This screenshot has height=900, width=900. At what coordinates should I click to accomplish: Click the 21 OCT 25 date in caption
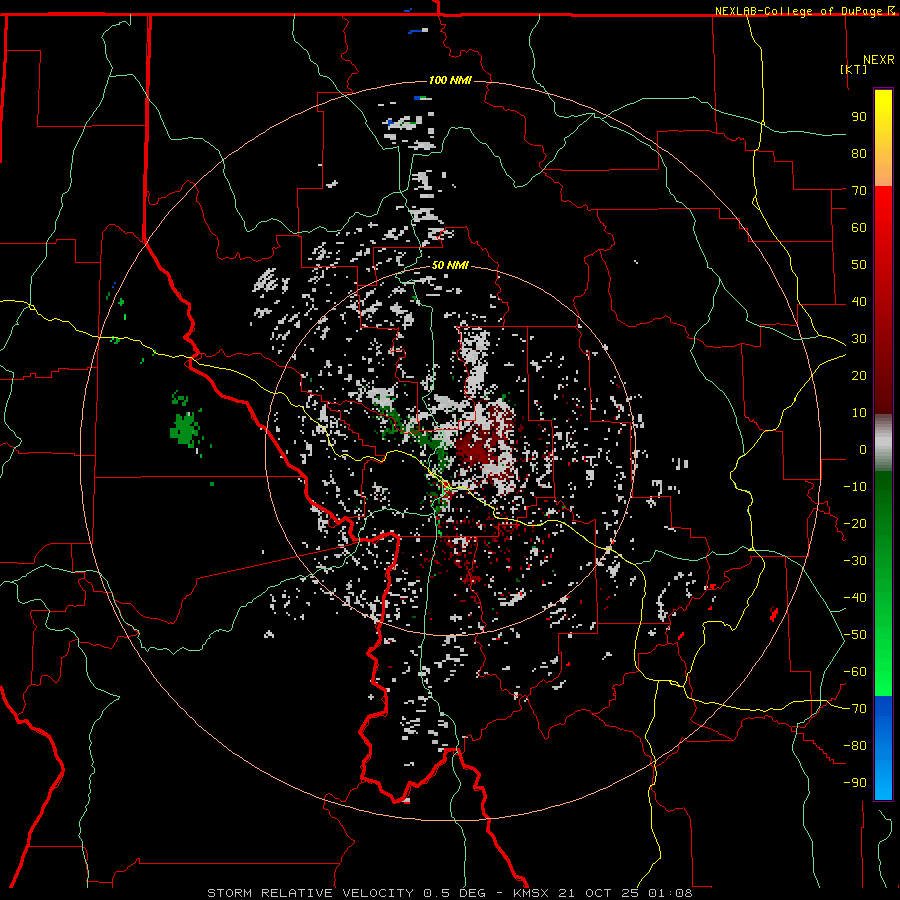(x=599, y=893)
